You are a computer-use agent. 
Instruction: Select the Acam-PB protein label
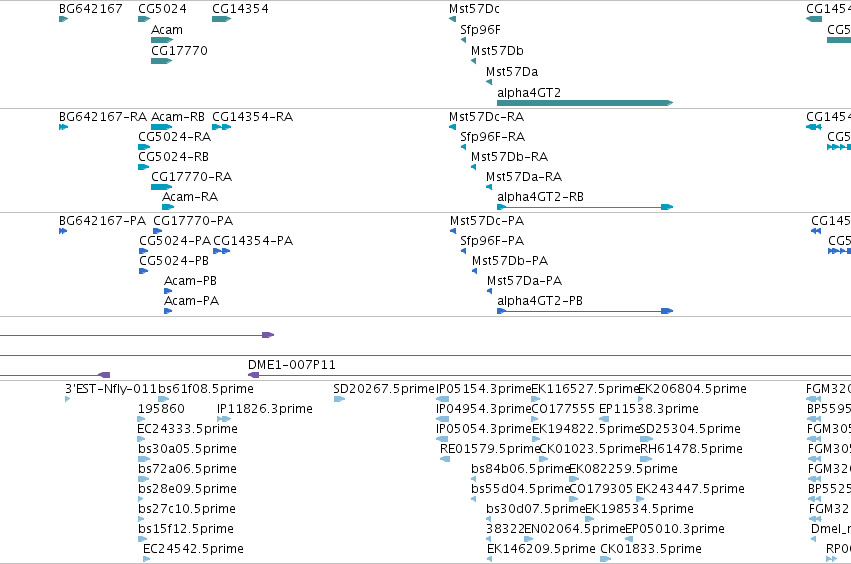pos(190,281)
